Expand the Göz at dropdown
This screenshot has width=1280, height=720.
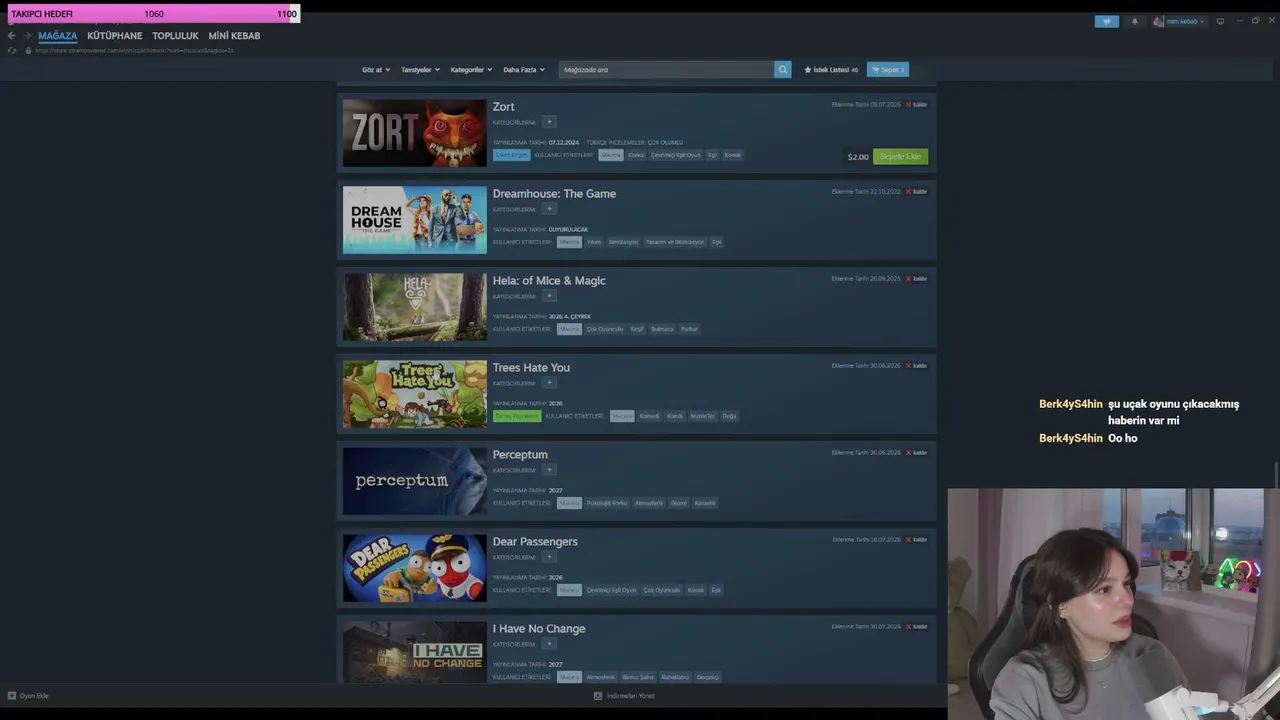coord(376,70)
